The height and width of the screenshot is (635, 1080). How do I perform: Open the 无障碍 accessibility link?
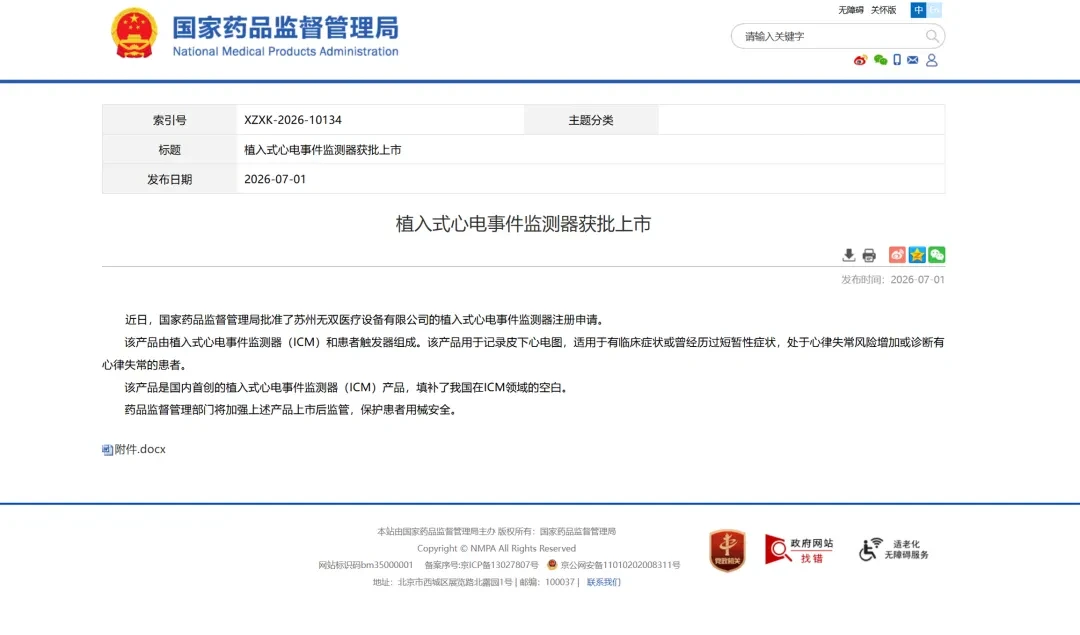851,10
